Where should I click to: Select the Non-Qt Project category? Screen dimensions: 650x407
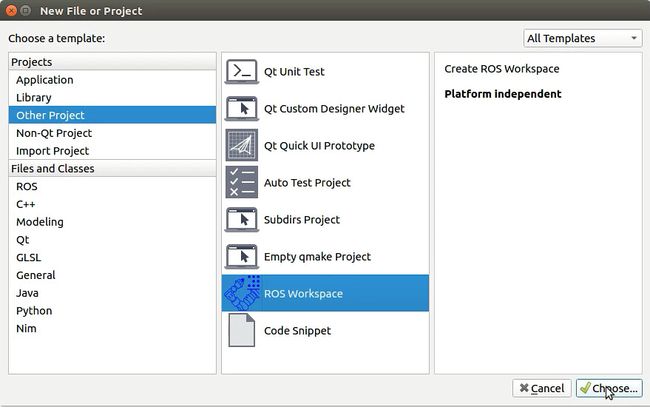click(x=112, y=133)
